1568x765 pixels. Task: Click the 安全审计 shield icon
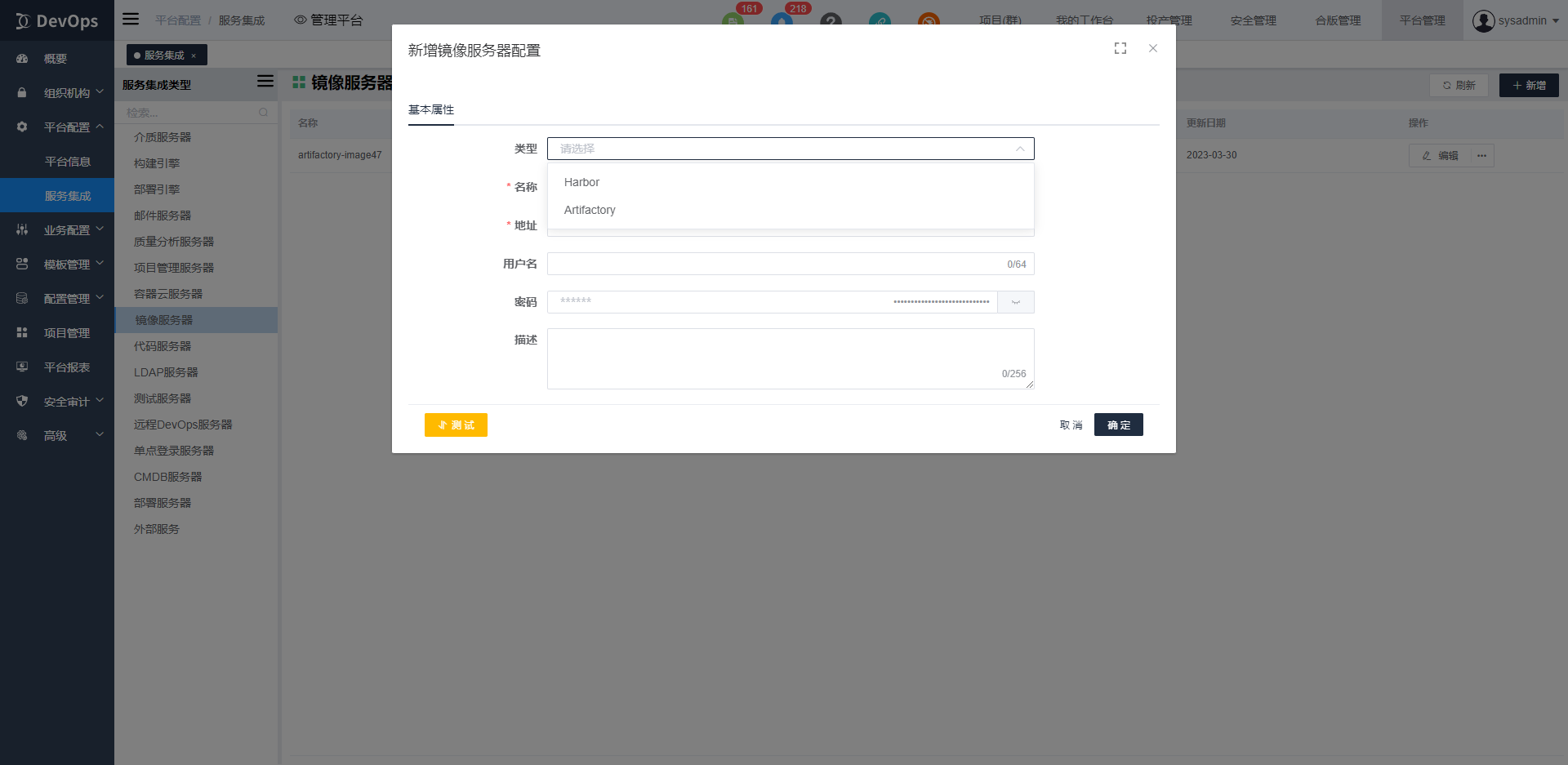coord(22,402)
